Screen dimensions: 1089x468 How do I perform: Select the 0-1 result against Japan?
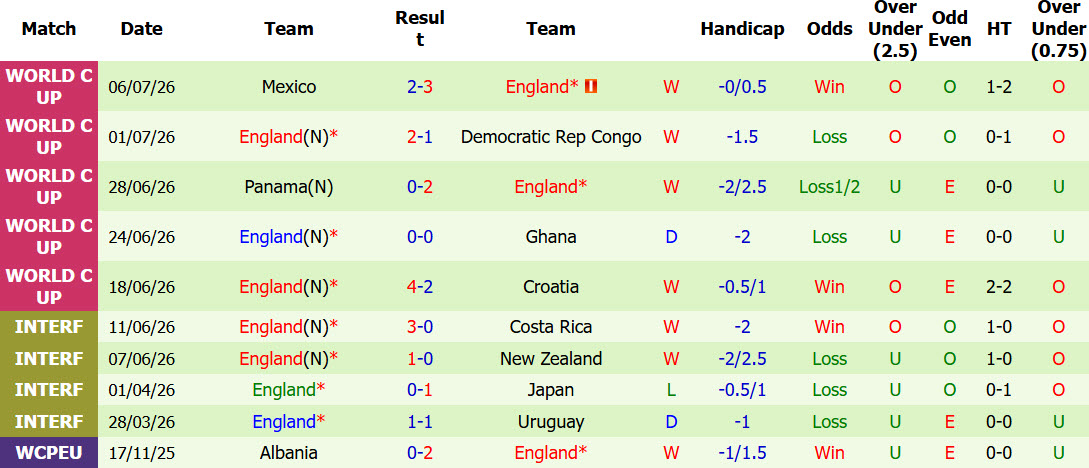tap(419, 390)
